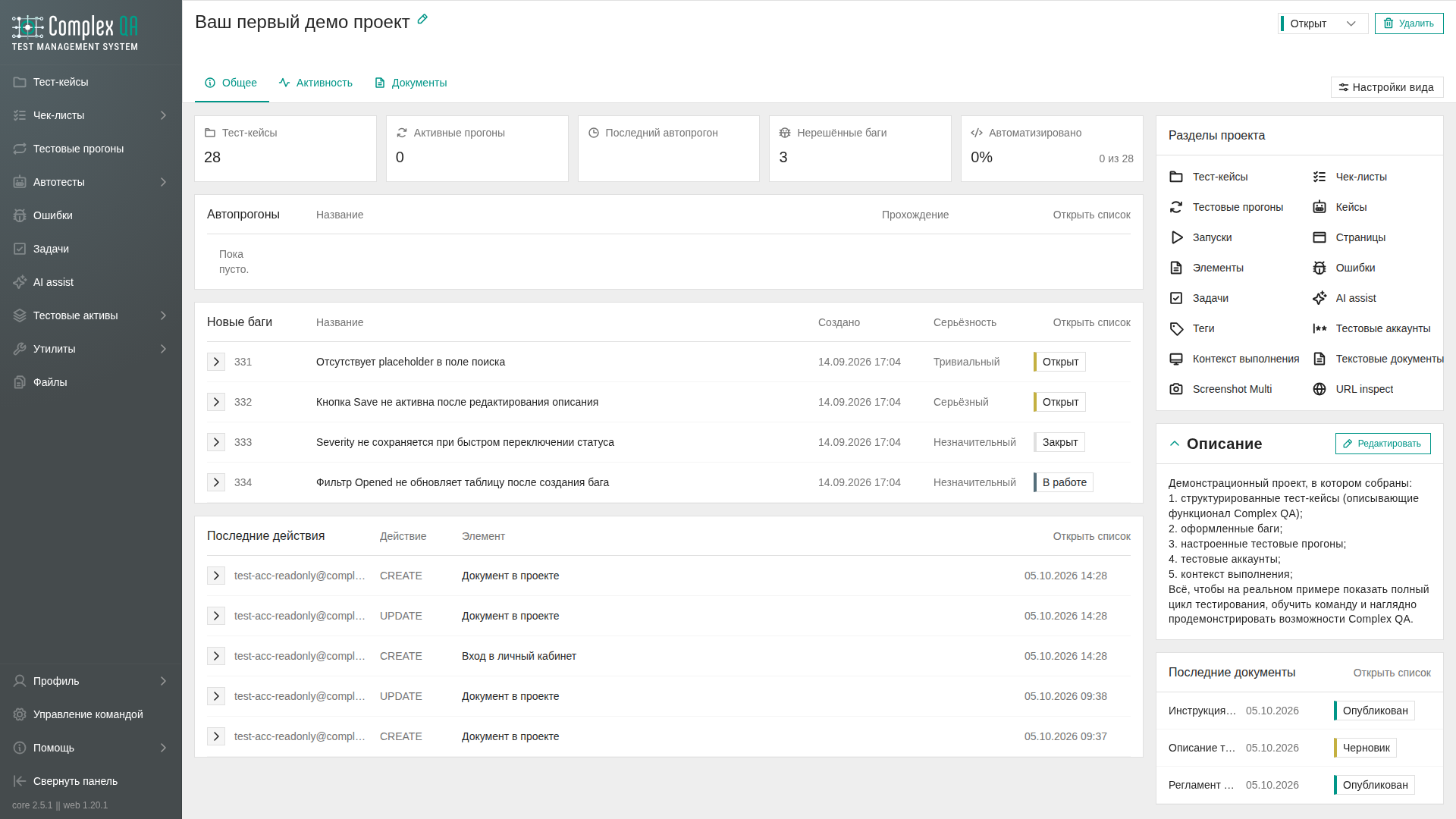Click the Страницы window icon
This screenshot has height=819, width=1456.
(1319, 237)
